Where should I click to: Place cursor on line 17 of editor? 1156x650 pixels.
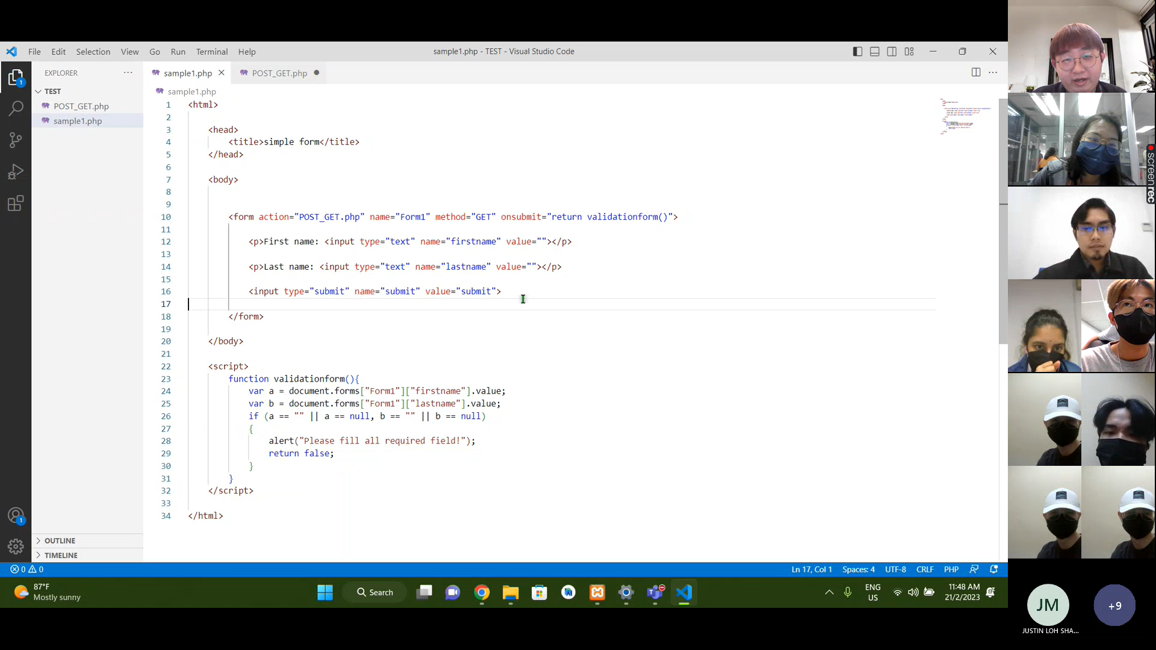tap(560, 304)
